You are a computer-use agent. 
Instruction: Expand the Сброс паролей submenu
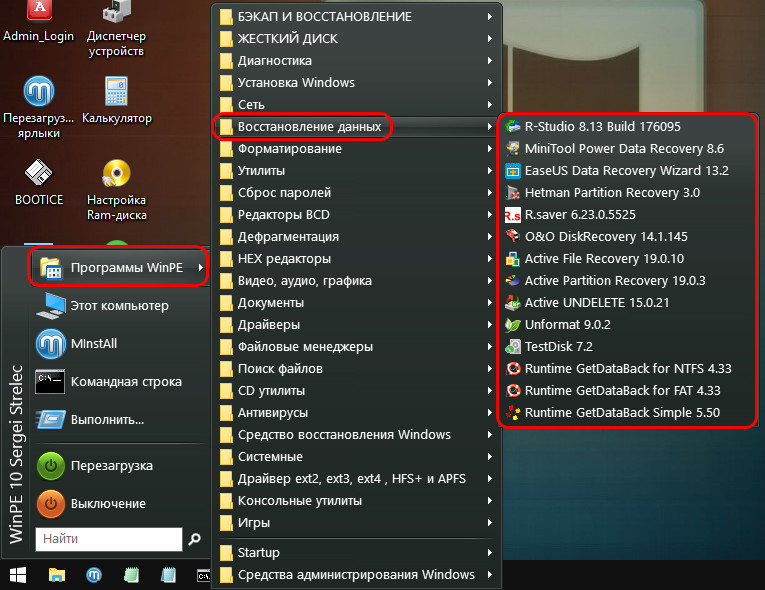(x=357, y=192)
